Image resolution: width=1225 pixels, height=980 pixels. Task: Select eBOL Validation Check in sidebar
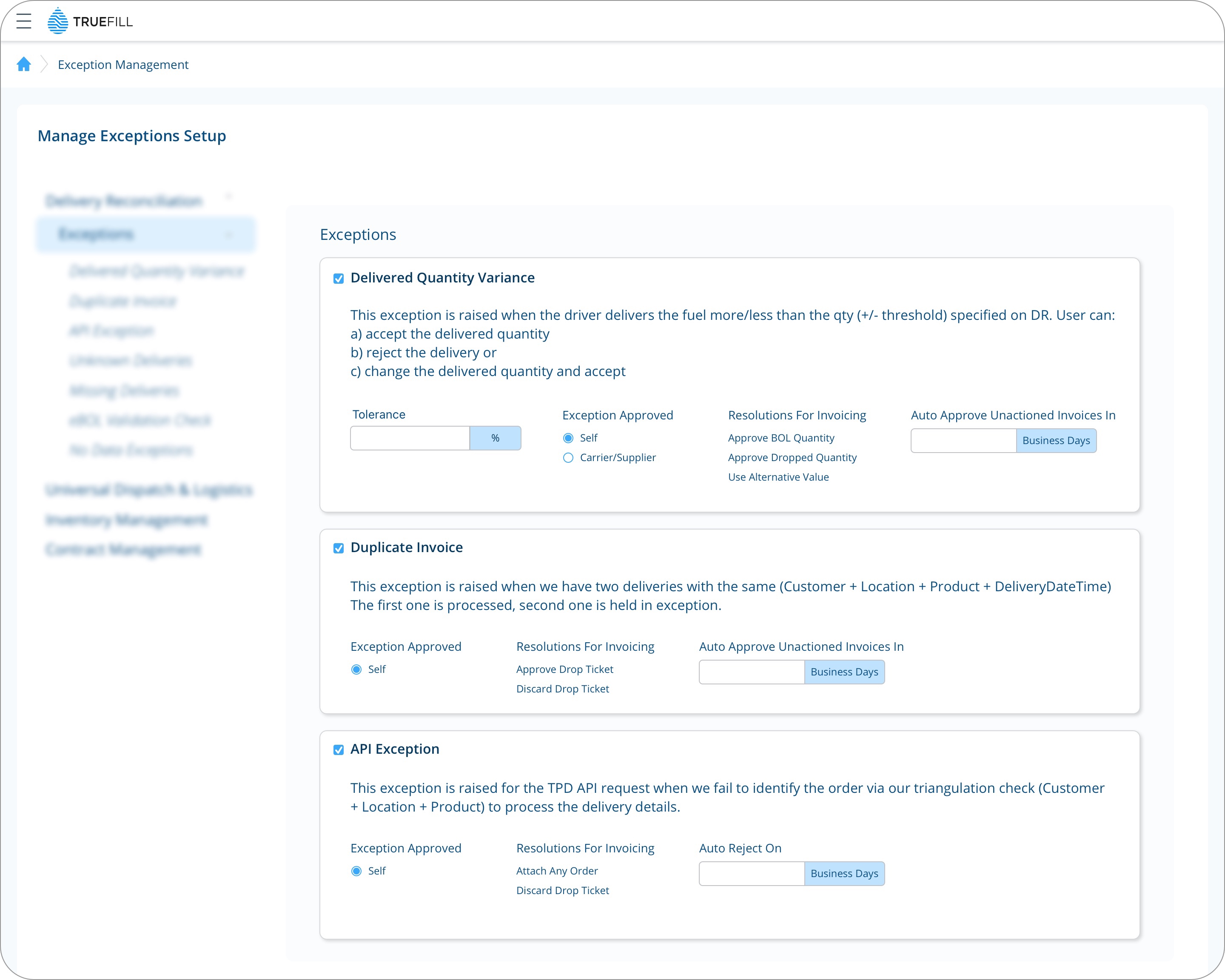coord(140,420)
